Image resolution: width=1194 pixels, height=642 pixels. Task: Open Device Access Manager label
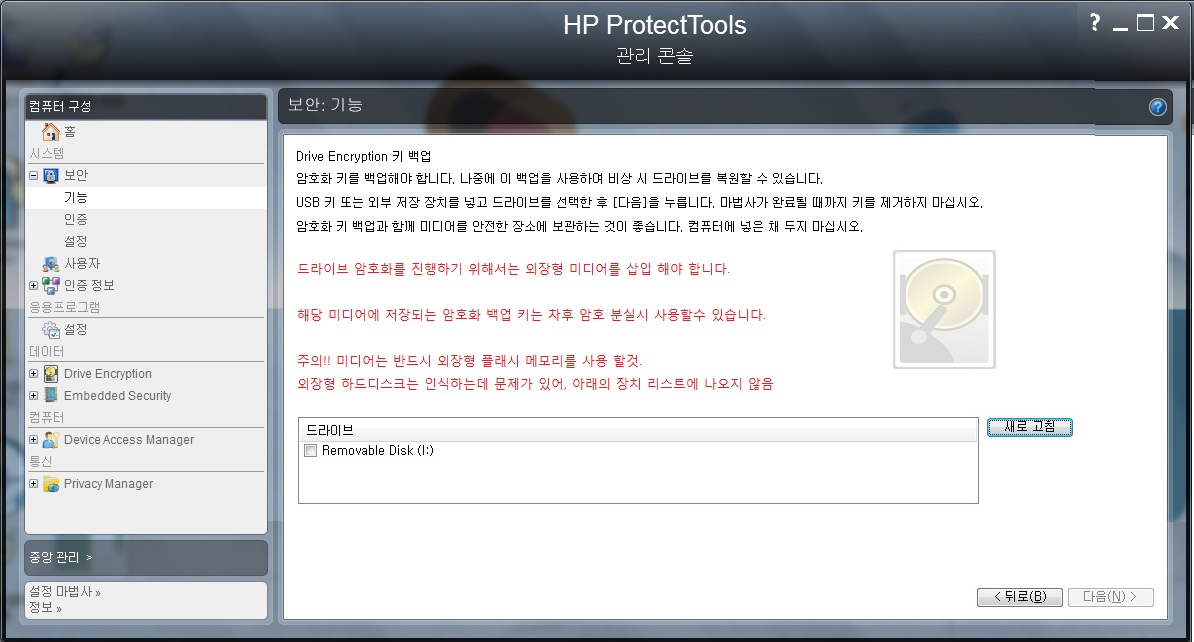(129, 440)
